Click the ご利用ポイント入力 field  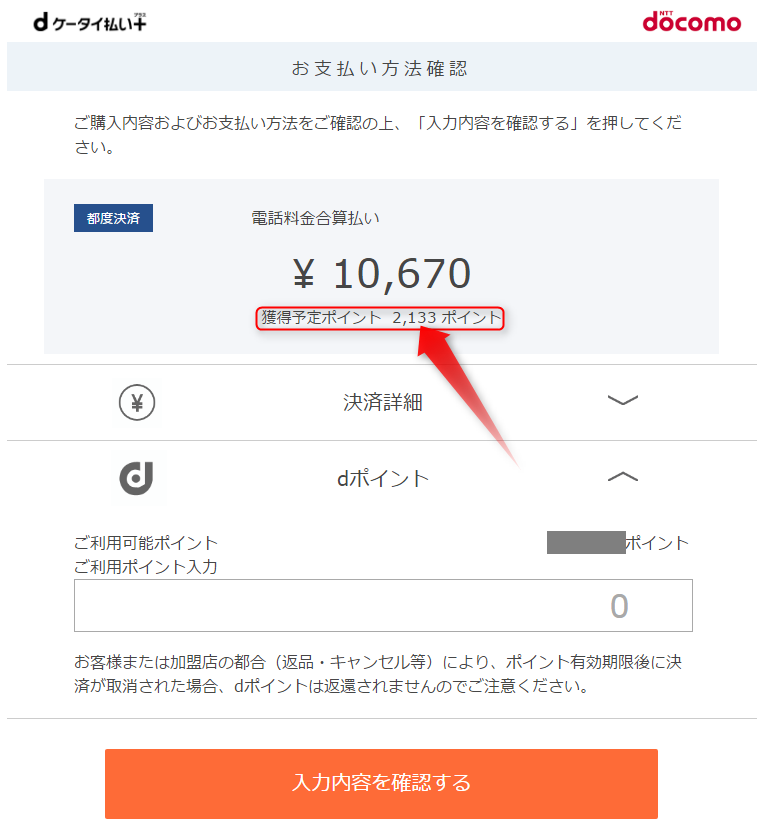click(383, 605)
